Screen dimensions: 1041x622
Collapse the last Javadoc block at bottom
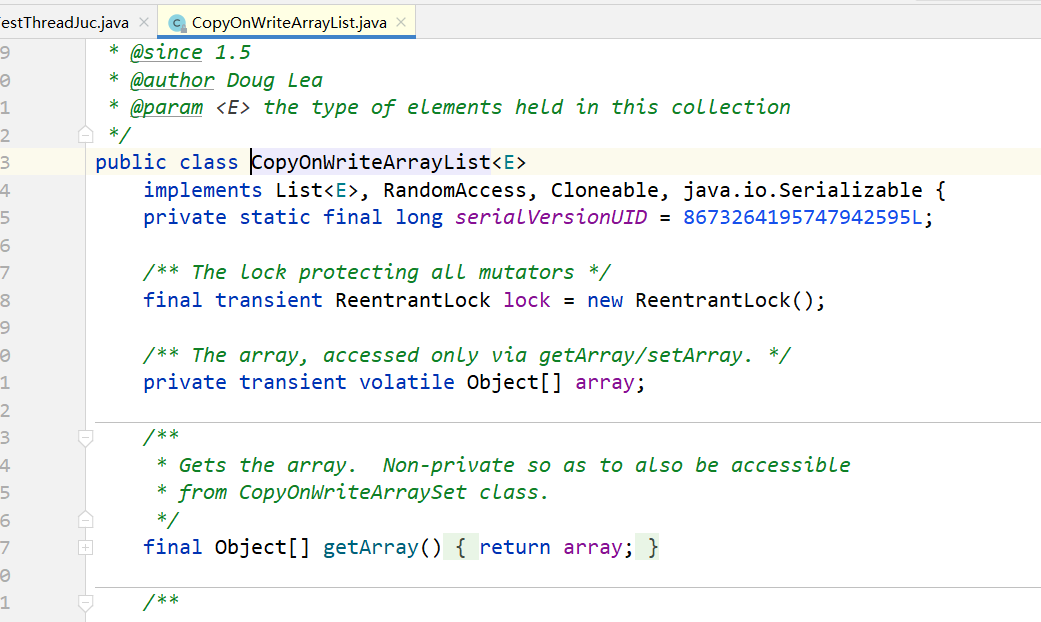click(85, 602)
